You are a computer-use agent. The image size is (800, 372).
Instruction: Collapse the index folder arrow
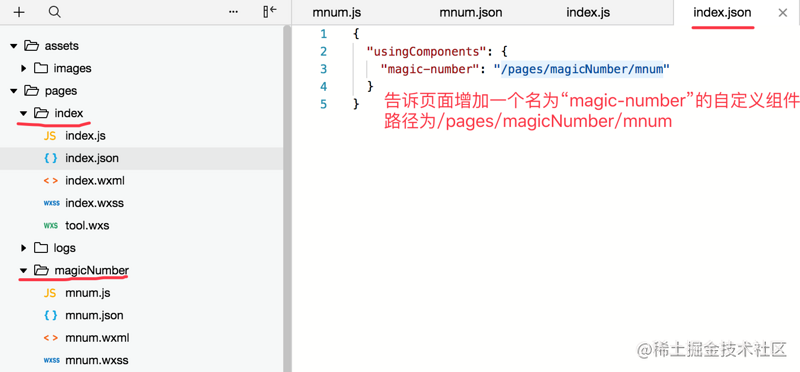click(23, 113)
